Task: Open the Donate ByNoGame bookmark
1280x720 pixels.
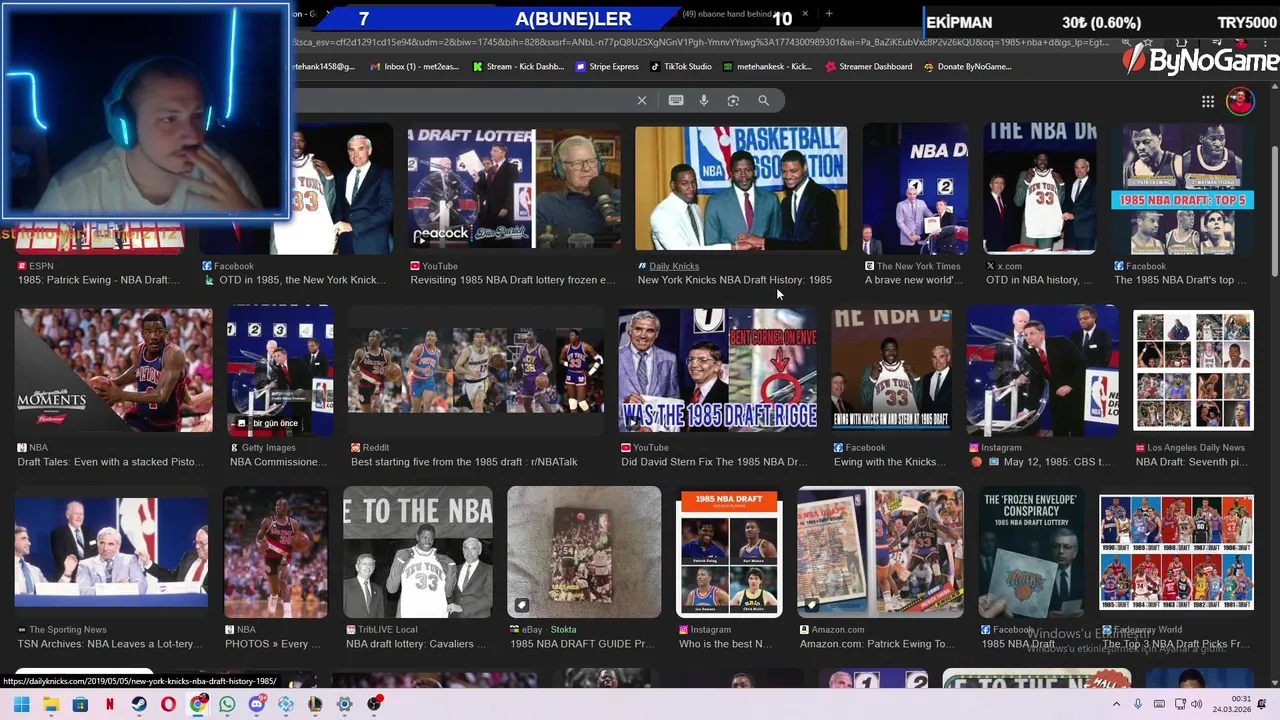Action: (x=967, y=67)
